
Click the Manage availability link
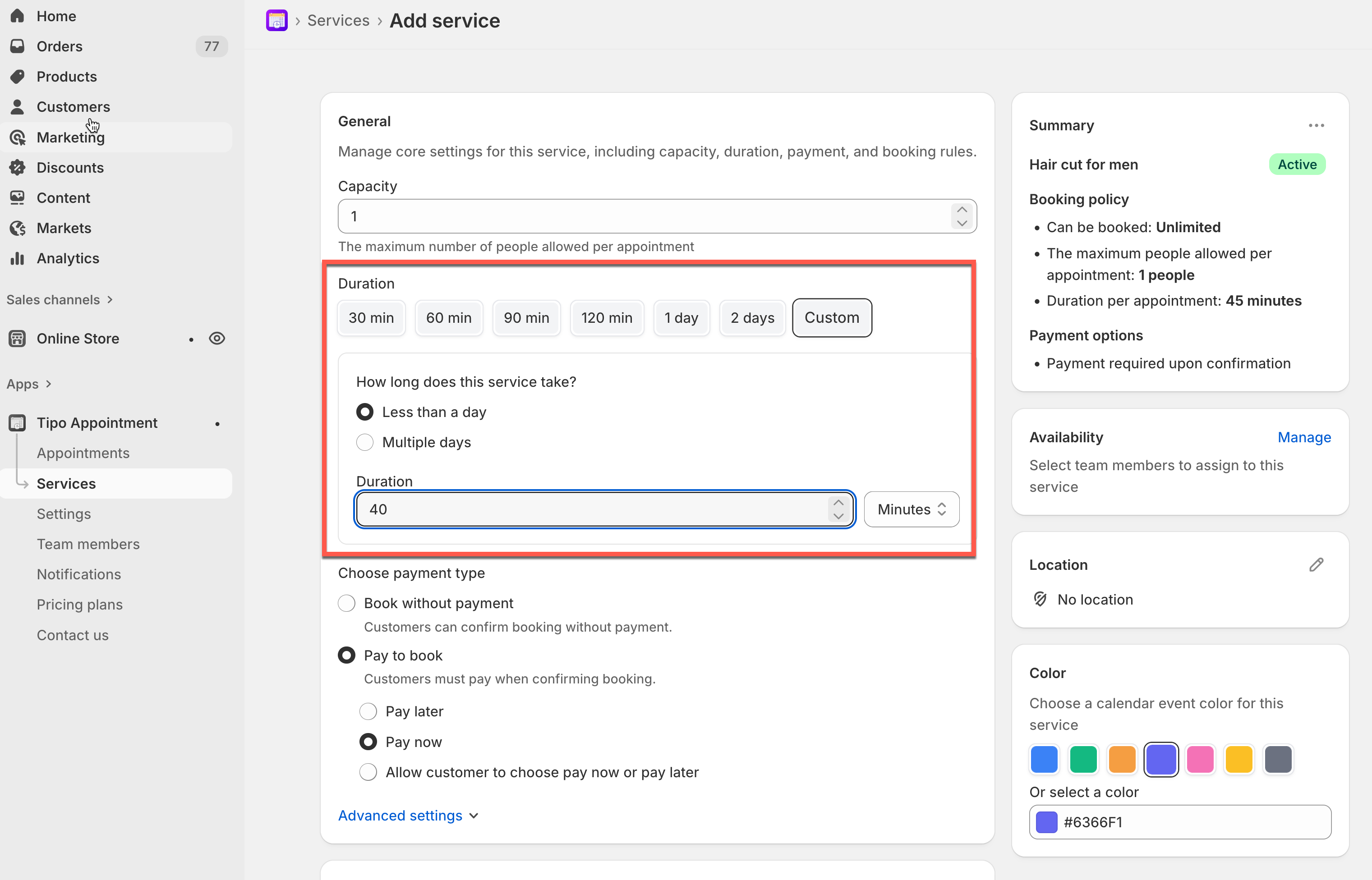click(x=1304, y=437)
